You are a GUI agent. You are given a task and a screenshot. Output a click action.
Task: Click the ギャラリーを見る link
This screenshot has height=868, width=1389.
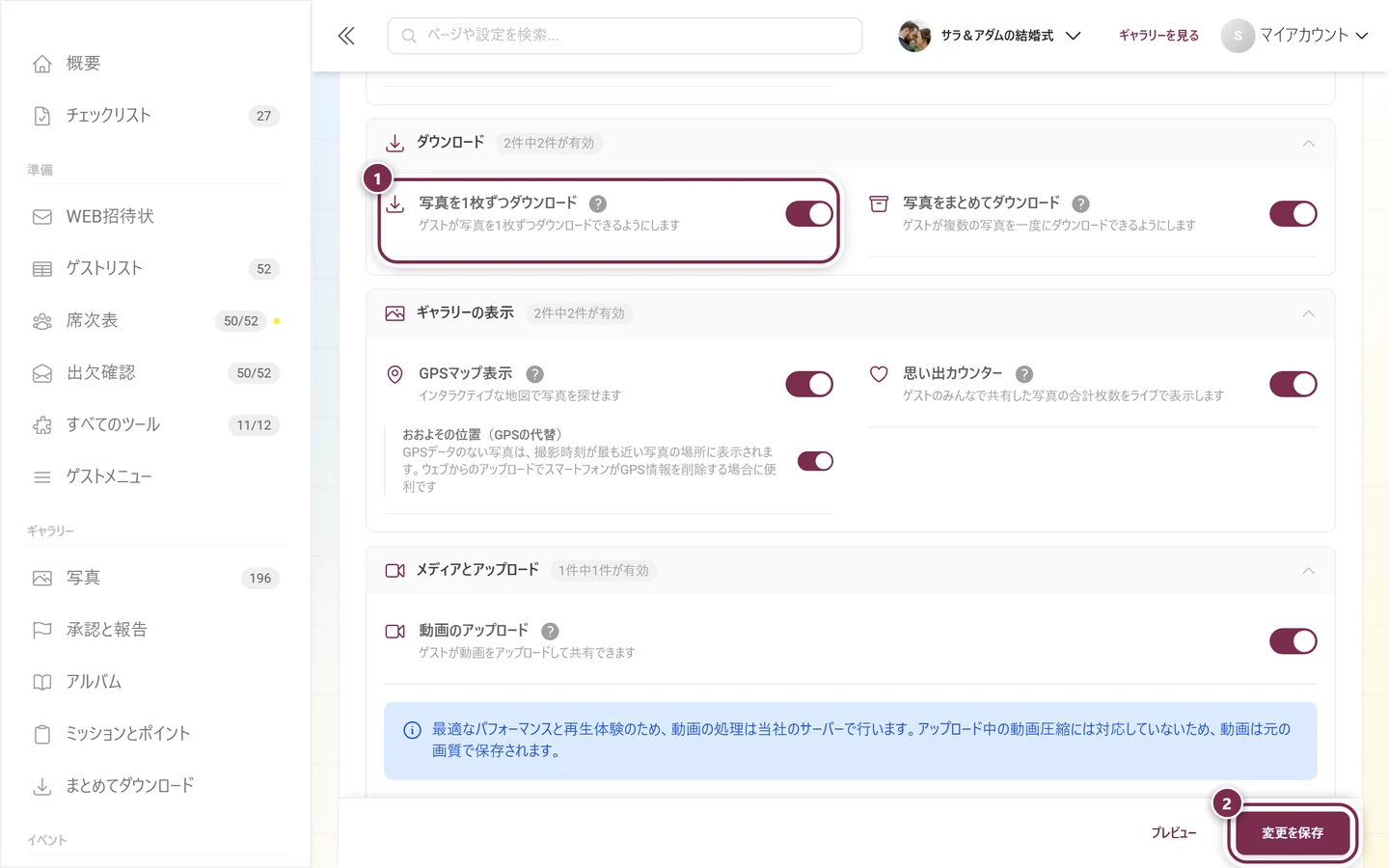click(x=1158, y=36)
